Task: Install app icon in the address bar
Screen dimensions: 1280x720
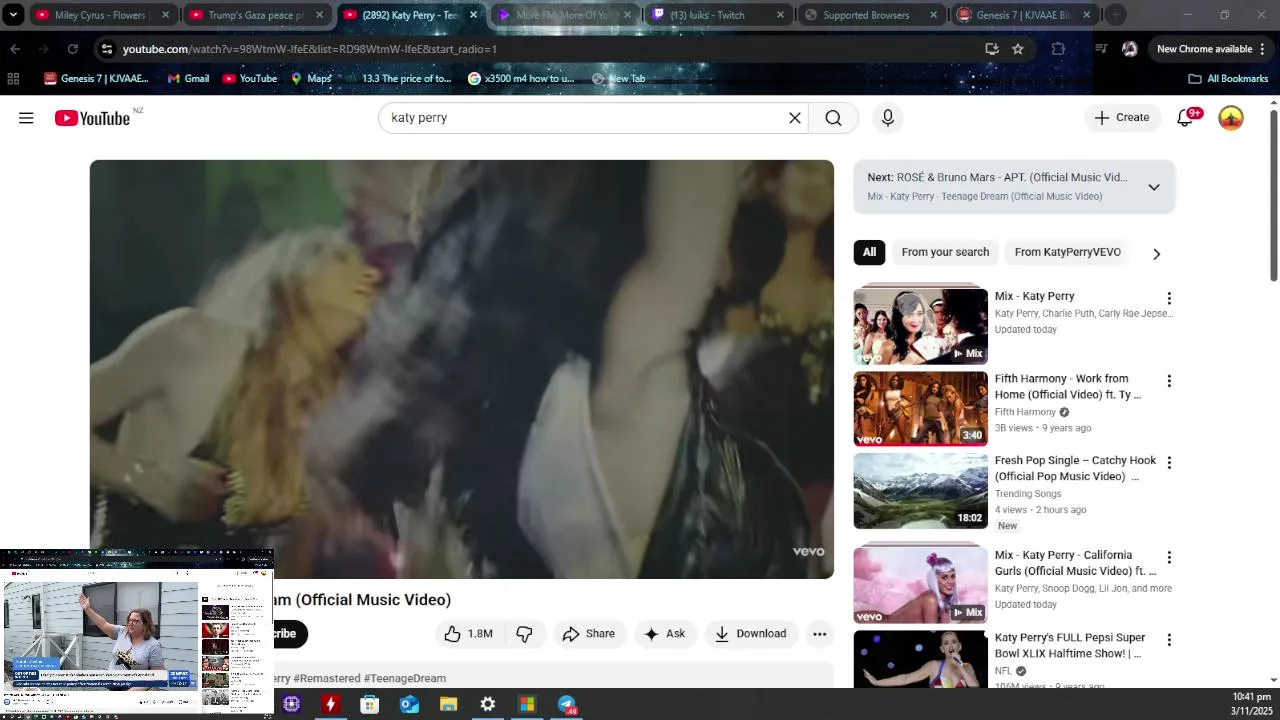Action: (x=991, y=49)
